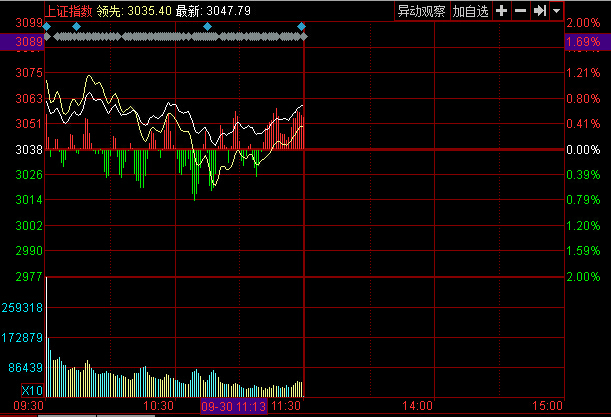Click the X10 volume multiplier label

30,390
